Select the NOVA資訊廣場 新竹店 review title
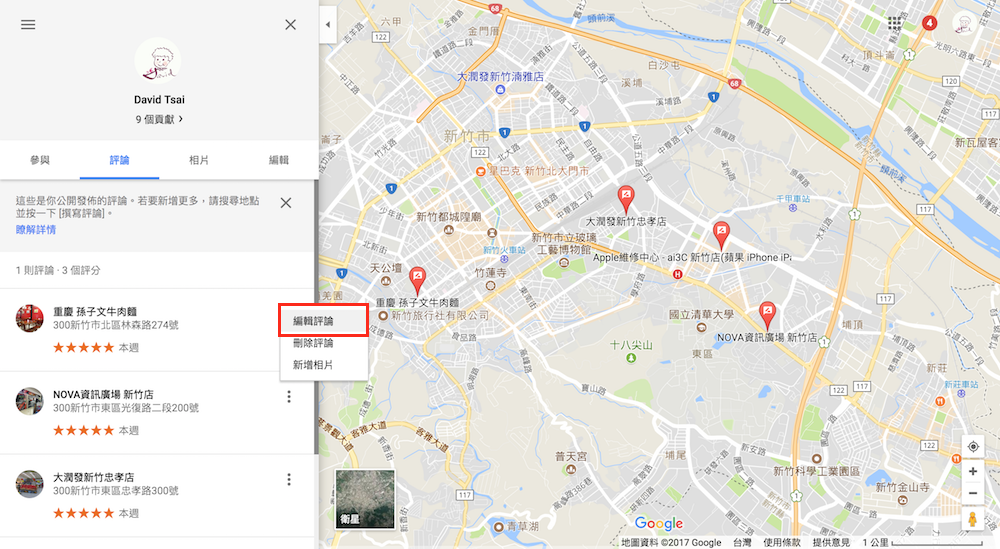This screenshot has width=1000, height=549. point(103,395)
